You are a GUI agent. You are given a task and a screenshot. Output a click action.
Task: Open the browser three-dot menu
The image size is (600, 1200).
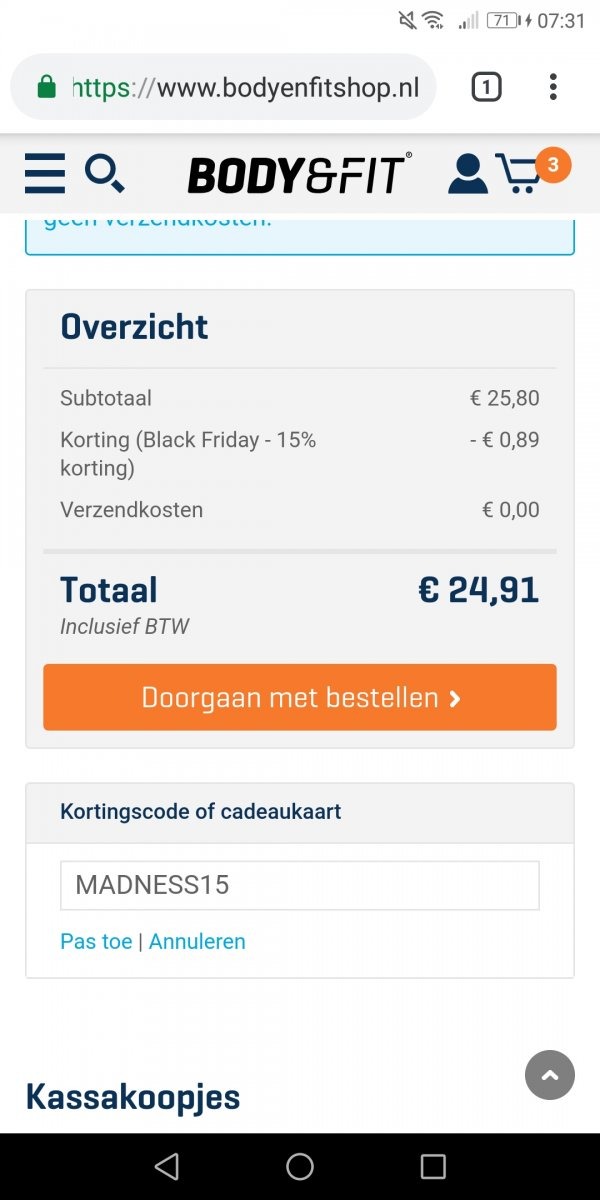click(x=553, y=88)
